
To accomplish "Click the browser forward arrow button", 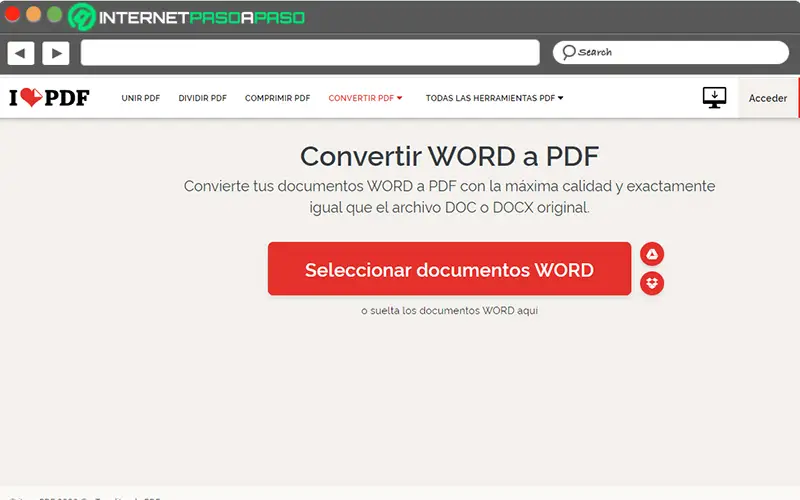I will (x=56, y=53).
